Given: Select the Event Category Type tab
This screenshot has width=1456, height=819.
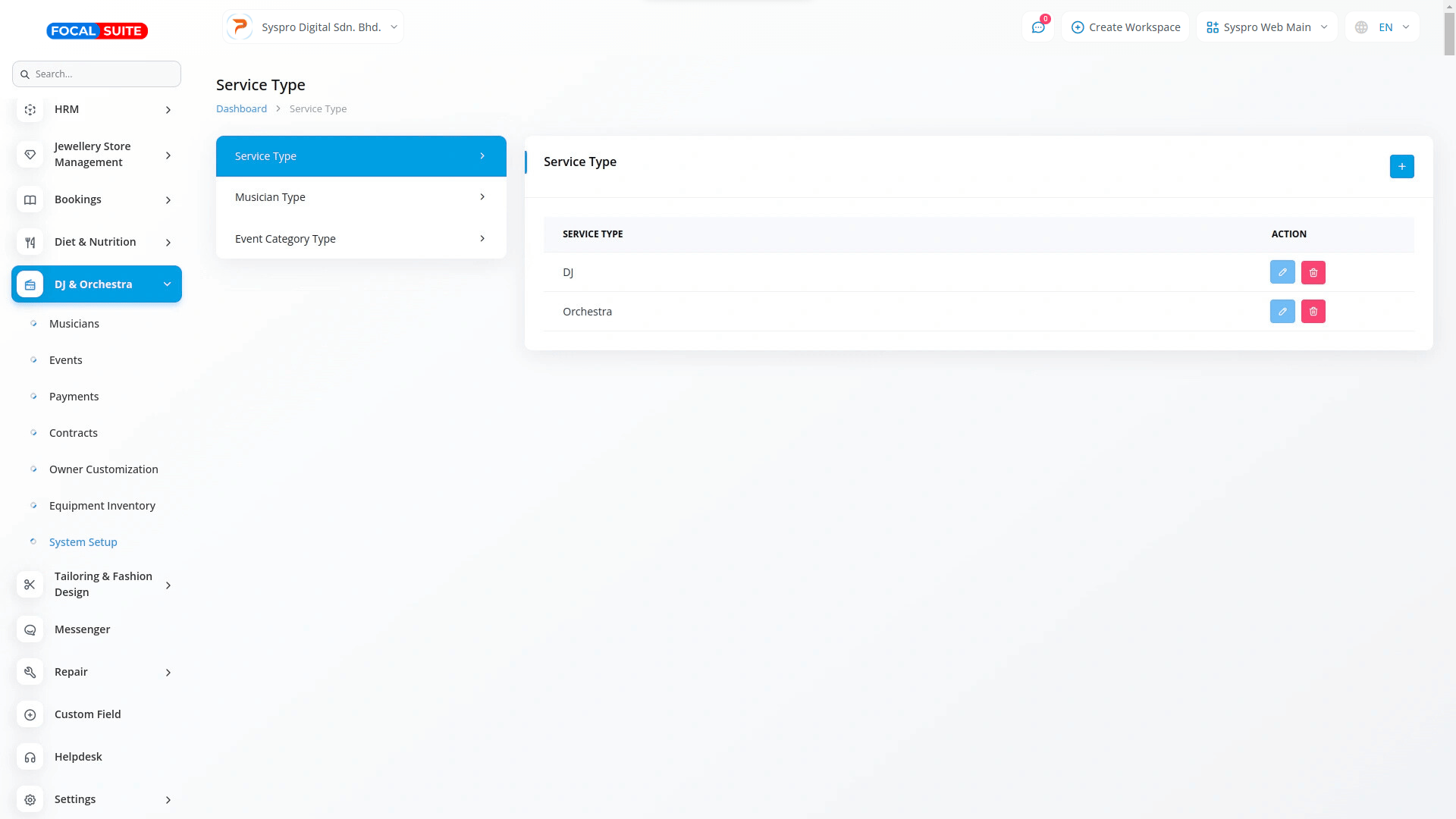Looking at the screenshot, I should click(x=361, y=239).
